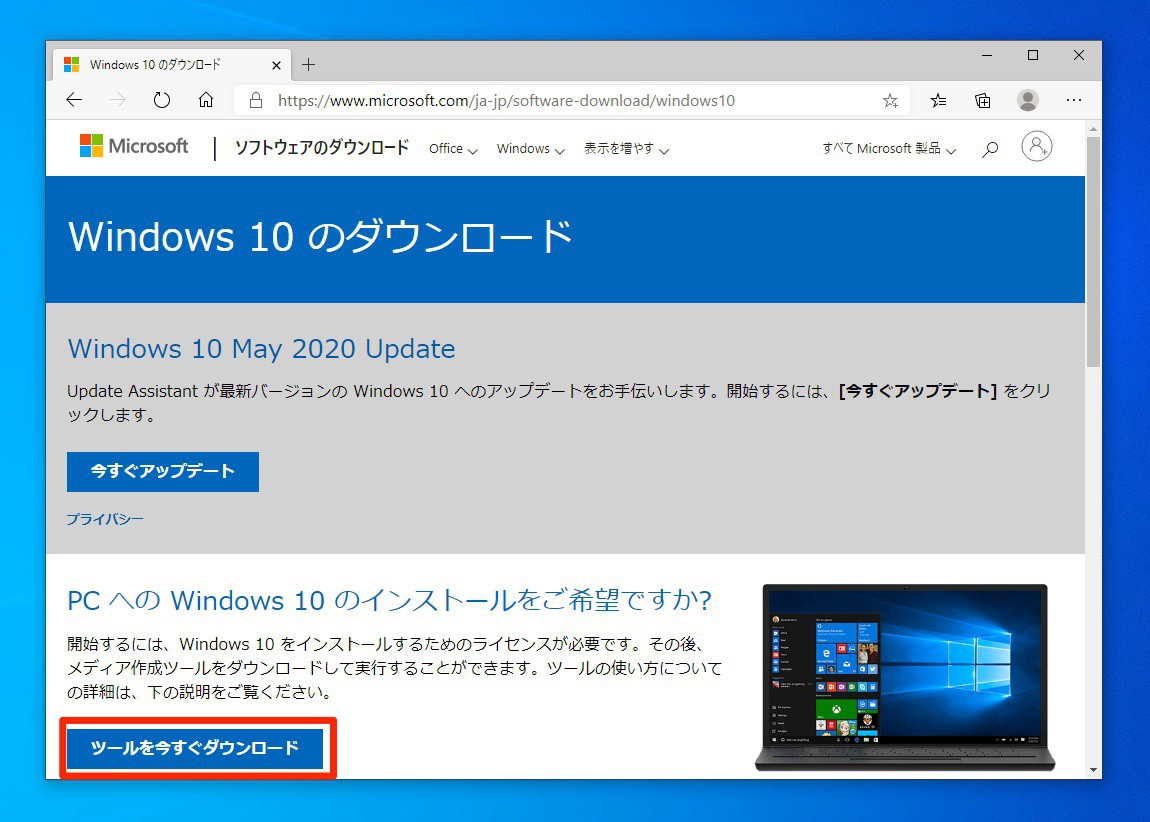Click the PC への Windows 10 のインストール heading
This screenshot has width=1150, height=822.
pos(389,601)
